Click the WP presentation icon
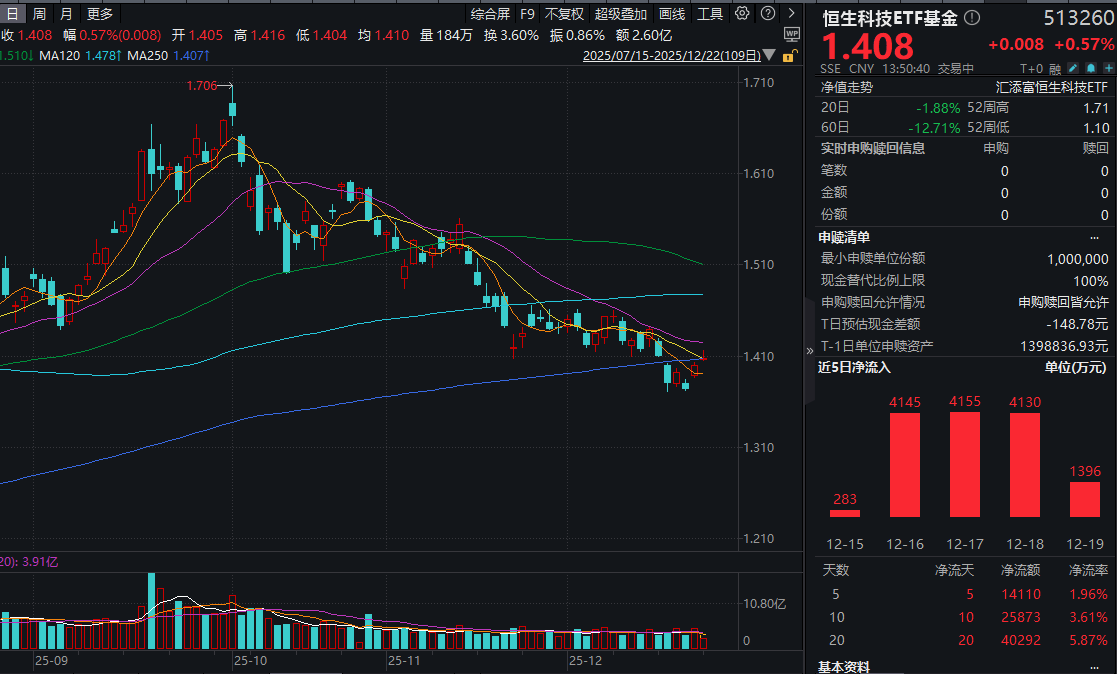This screenshot has height=674, width=1117. 792,34
